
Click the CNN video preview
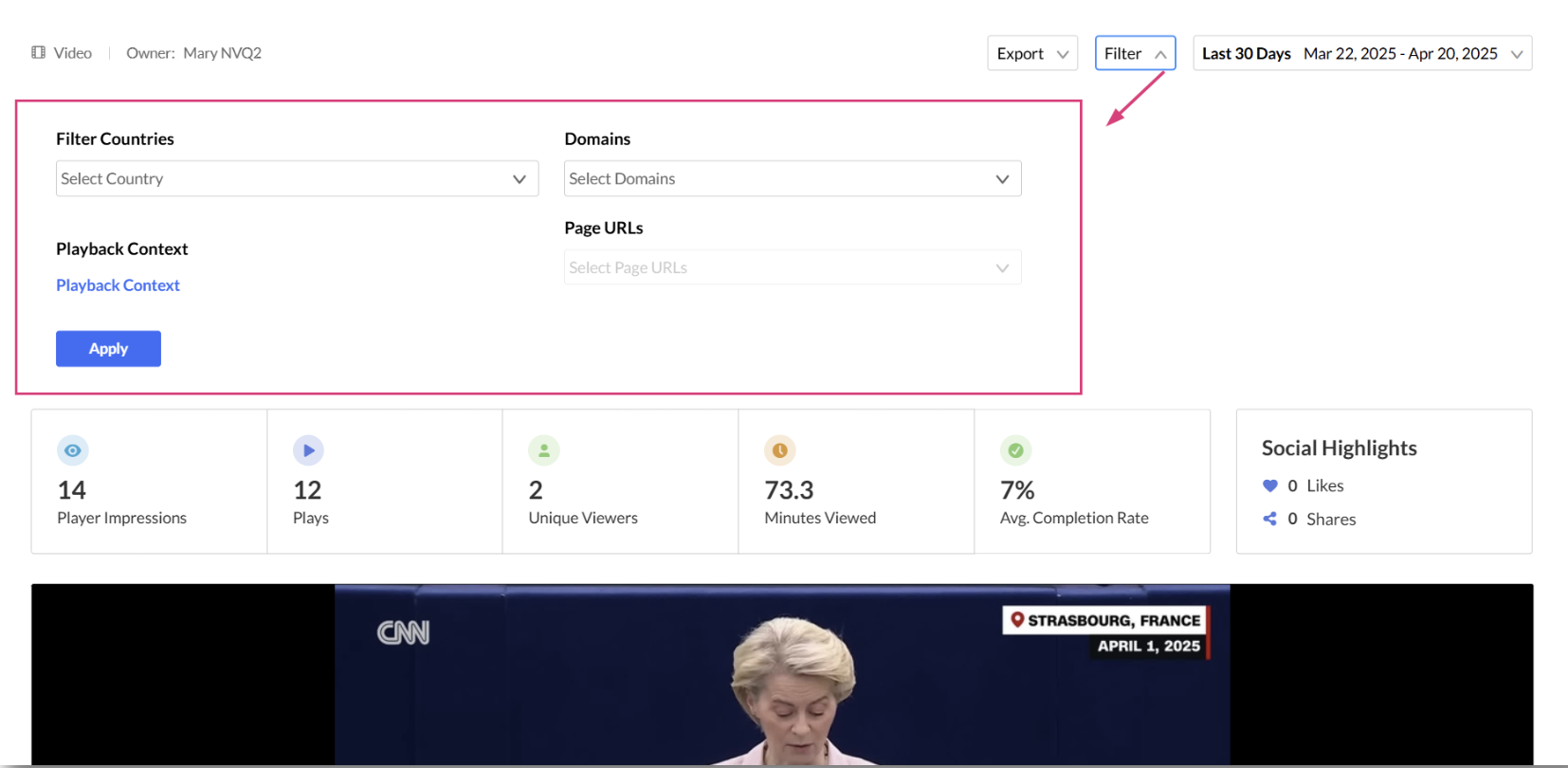pos(782,674)
